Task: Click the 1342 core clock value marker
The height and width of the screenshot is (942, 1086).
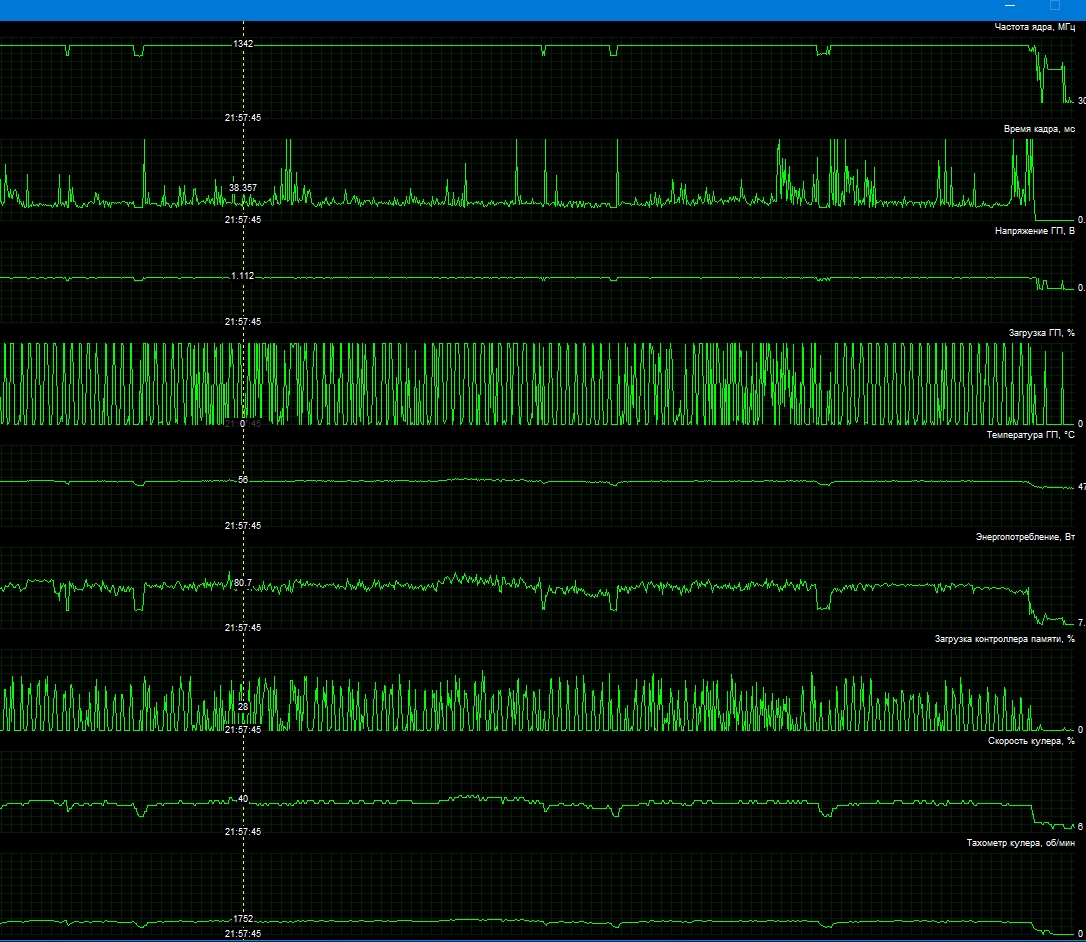Action: [243, 44]
